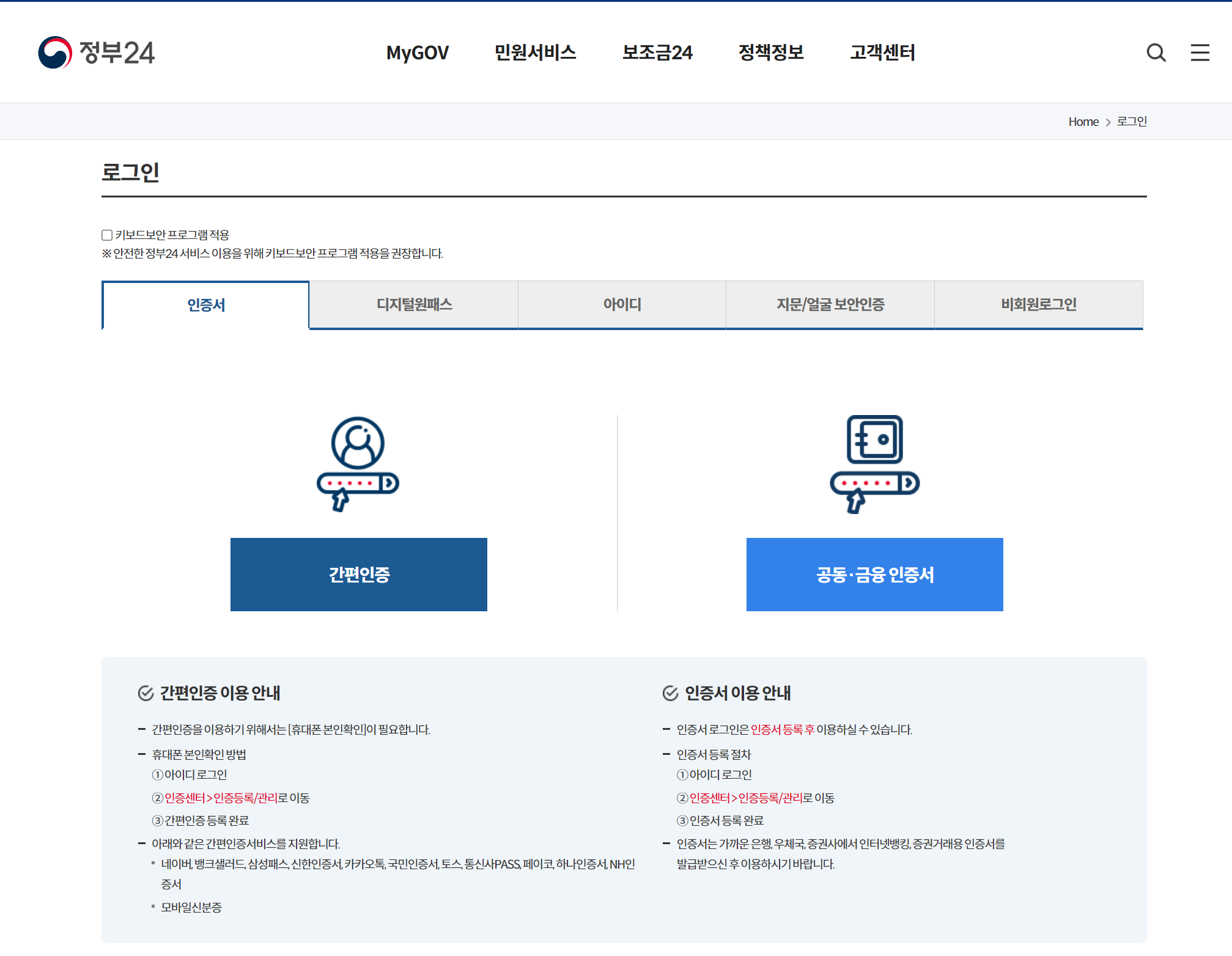The image size is (1232, 956).
Task: Click ③인증서 등록 완료 text
Action: click(x=720, y=821)
